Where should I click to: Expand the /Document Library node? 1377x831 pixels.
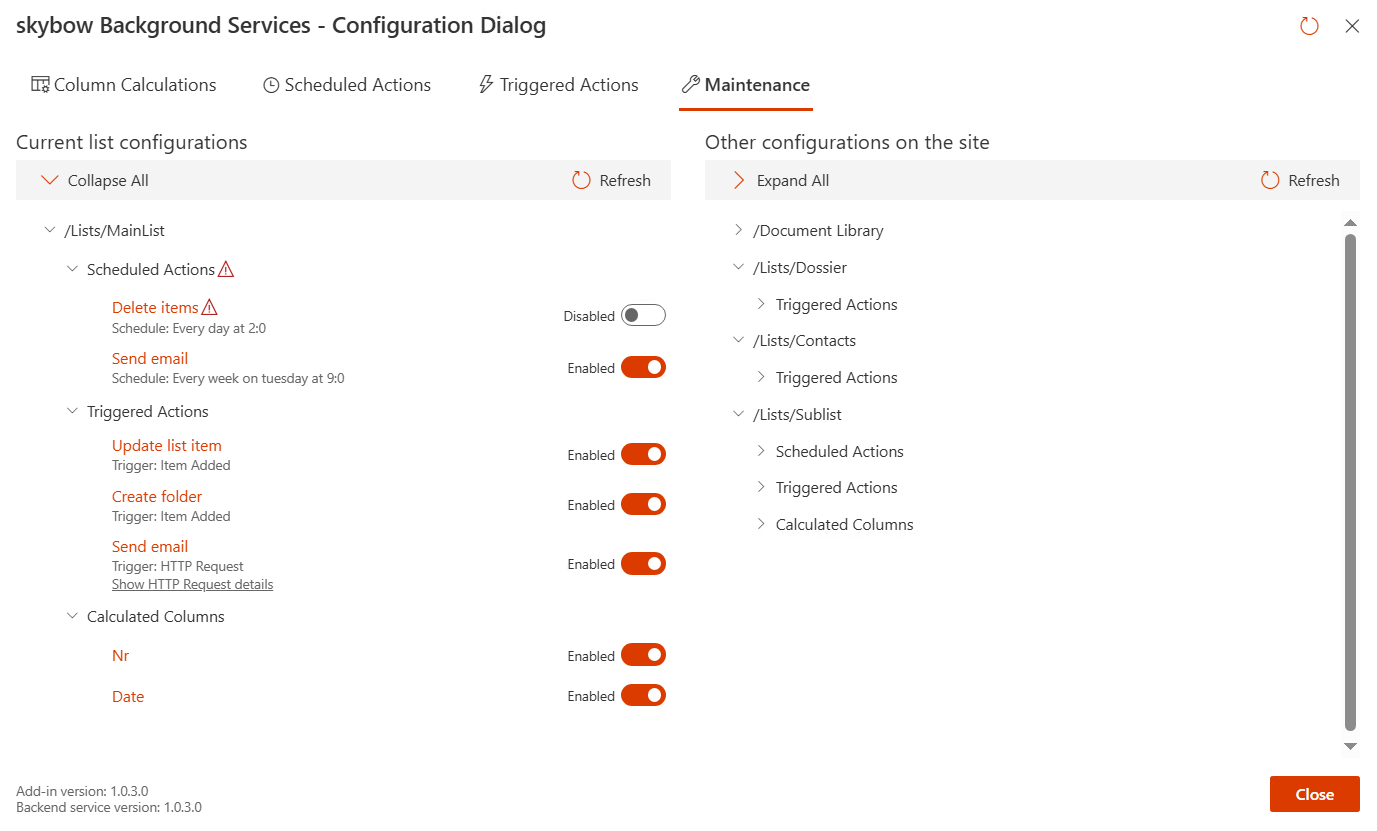(739, 231)
